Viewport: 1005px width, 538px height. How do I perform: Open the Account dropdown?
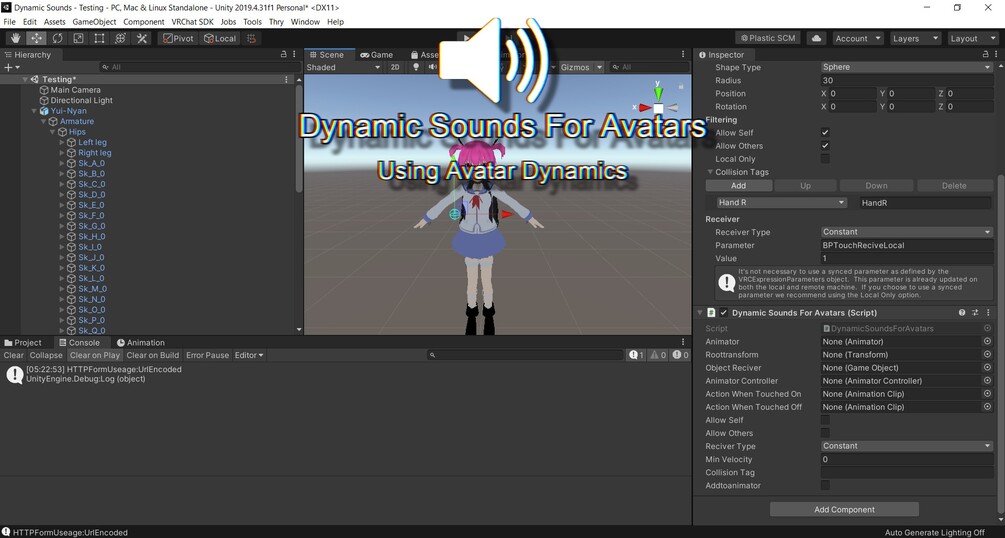[858, 38]
